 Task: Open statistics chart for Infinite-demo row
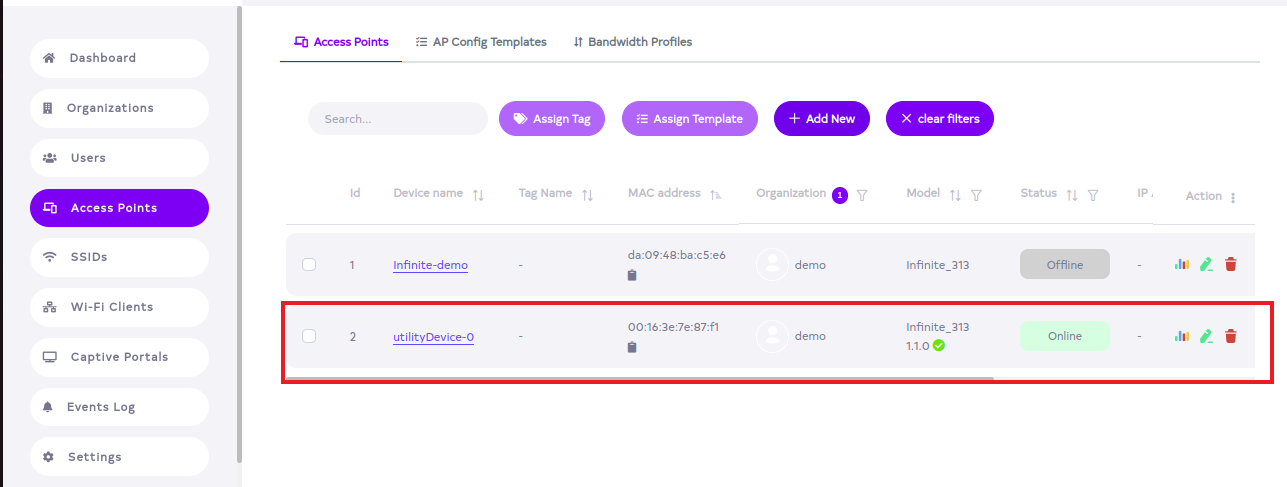click(x=1182, y=265)
